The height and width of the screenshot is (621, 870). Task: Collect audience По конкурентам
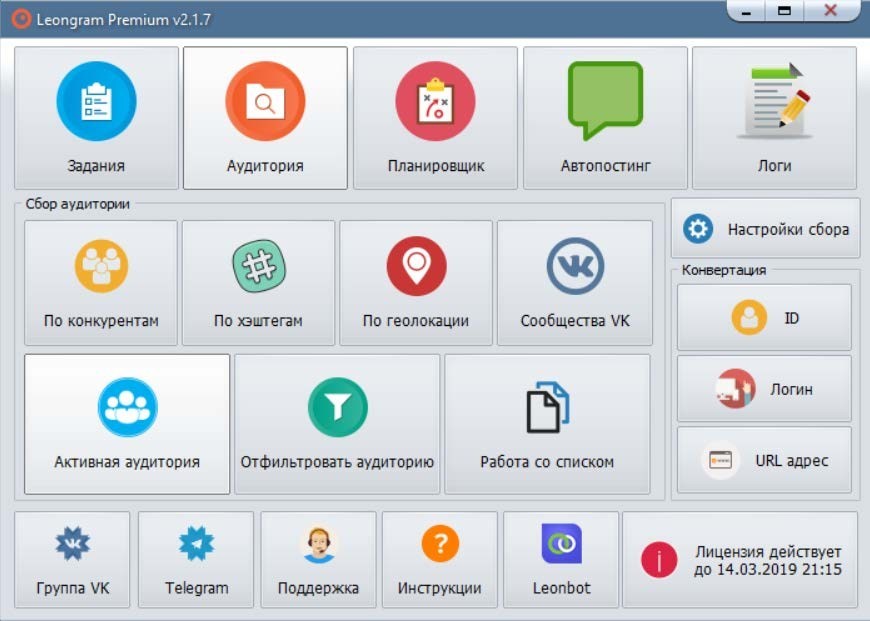click(x=100, y=282)
